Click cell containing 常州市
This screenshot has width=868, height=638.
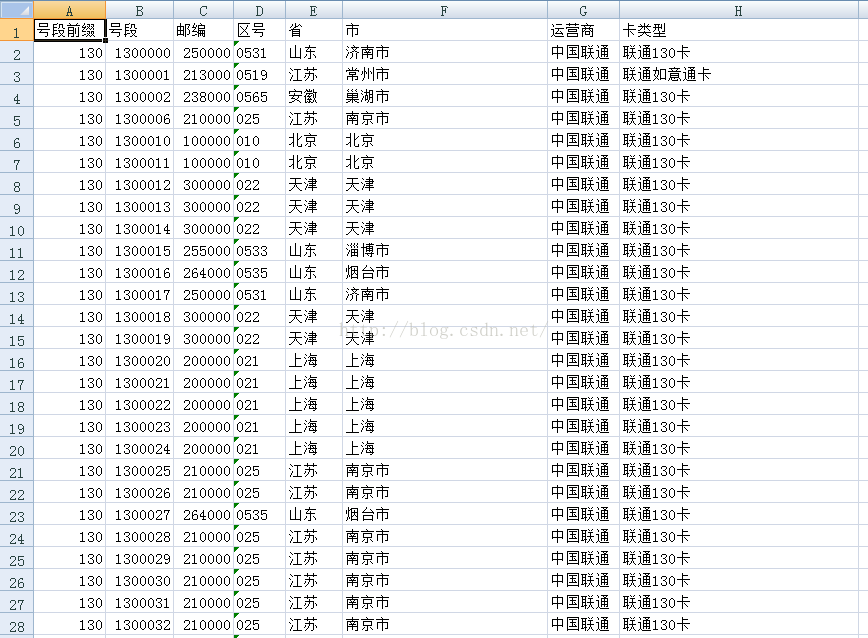click(x=445, y=75)
